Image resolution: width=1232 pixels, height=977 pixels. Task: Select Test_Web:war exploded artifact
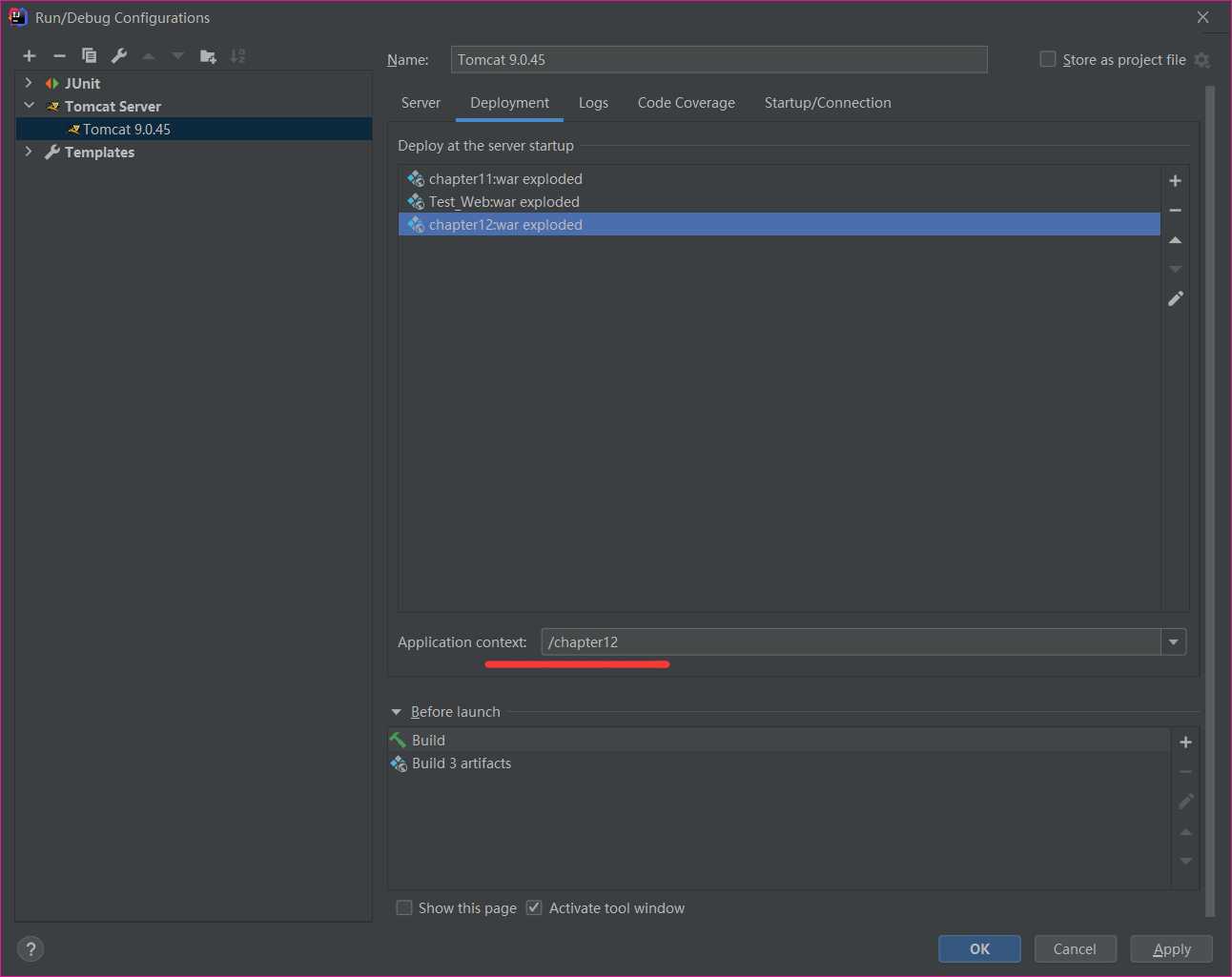point(779,202)
